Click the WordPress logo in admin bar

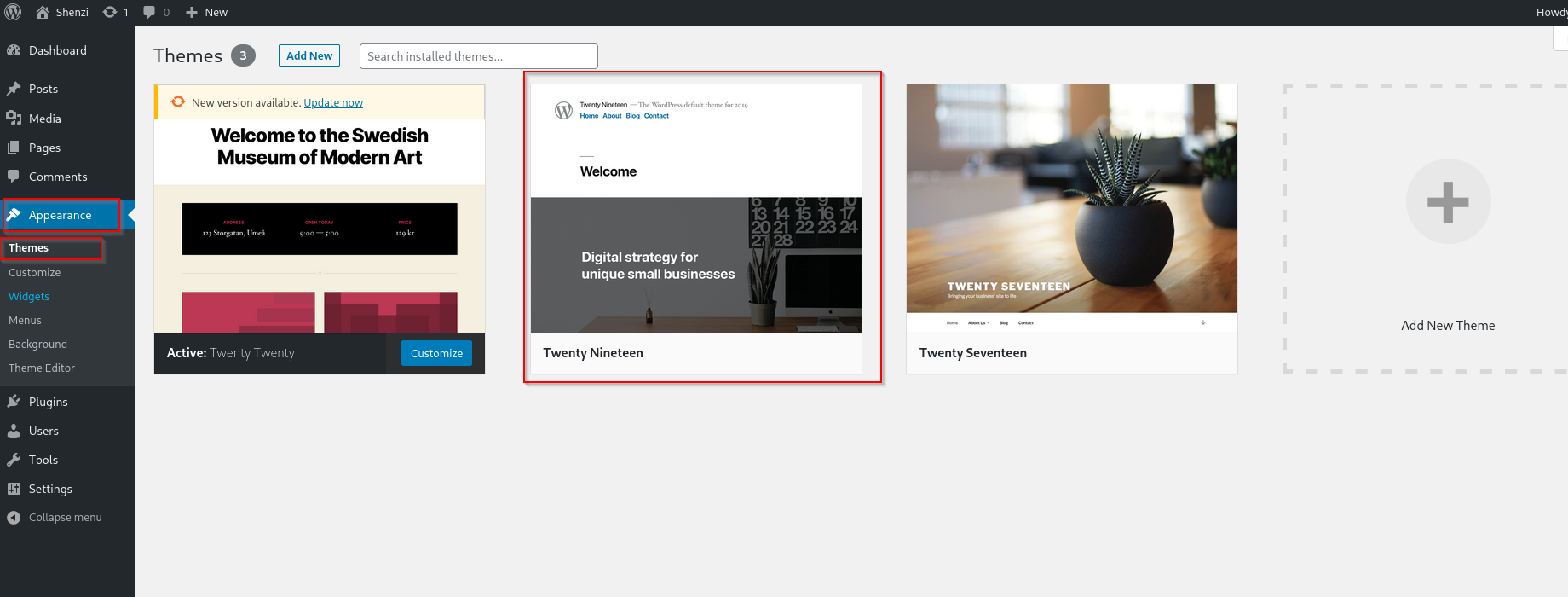coord(13,12)
